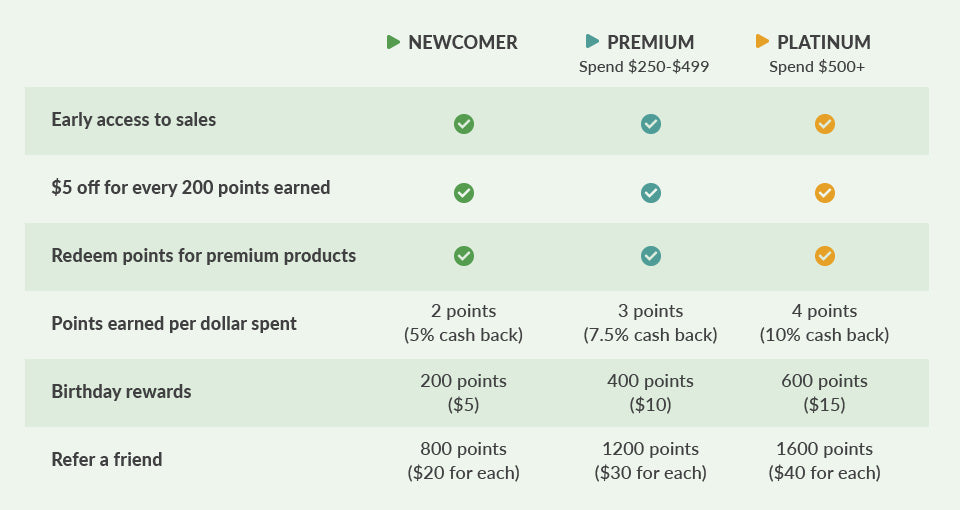Click Newcomer's 200 points birthday reward
The image size is (960, 510).
pyautogui.click(x=463, y=381)
